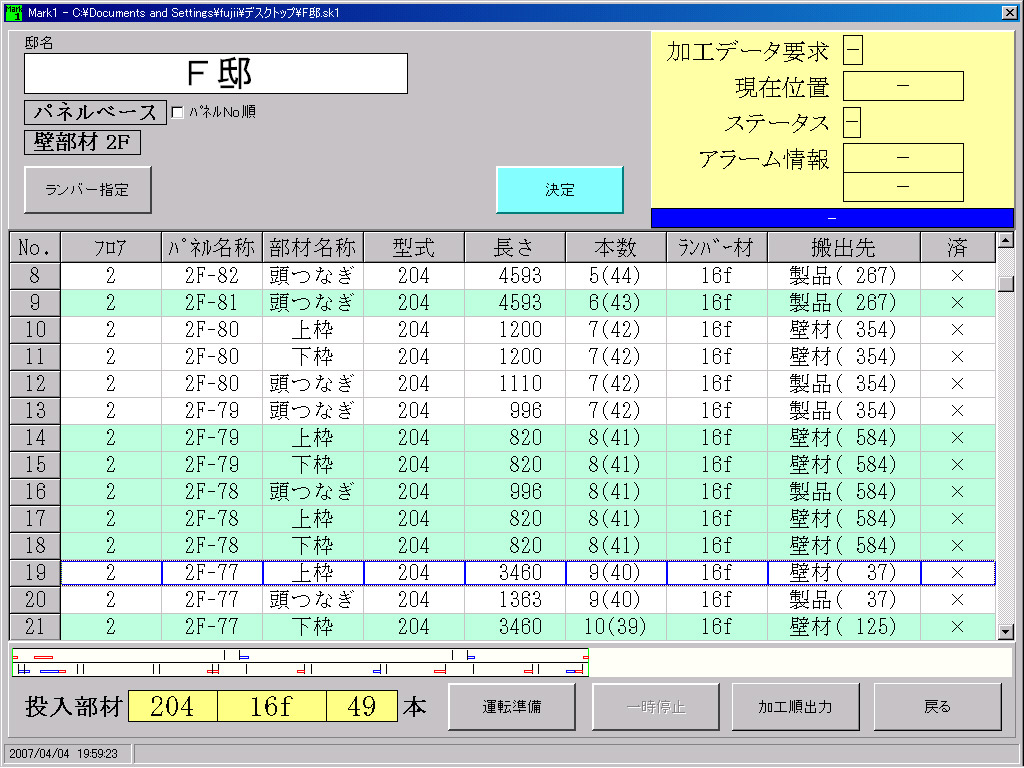The image size is (1024, 768).
Task: Click the 部材名称 column header
Action: click(313, 248)
